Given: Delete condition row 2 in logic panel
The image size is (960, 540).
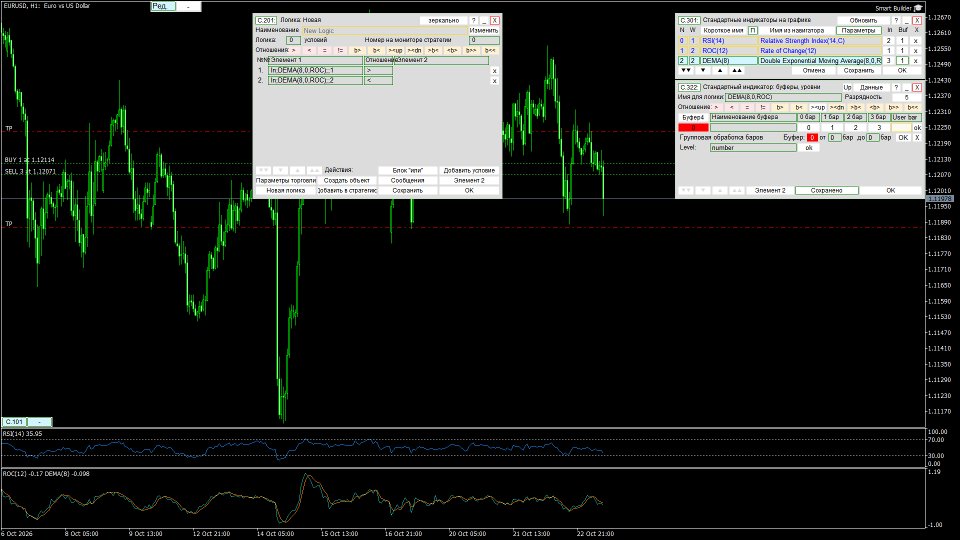Looking at the screenshot, I should coord(494,81).
